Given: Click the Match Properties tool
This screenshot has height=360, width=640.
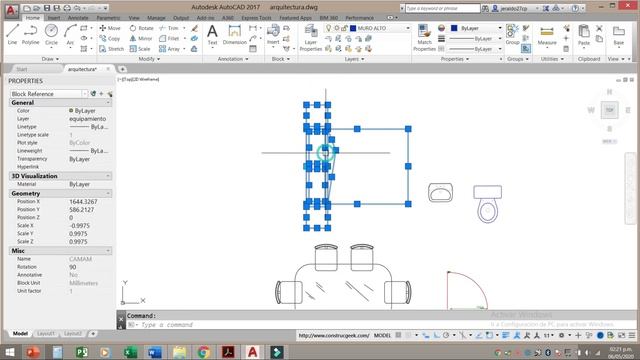Looking at the screenshot, I should tap(424, 38).
